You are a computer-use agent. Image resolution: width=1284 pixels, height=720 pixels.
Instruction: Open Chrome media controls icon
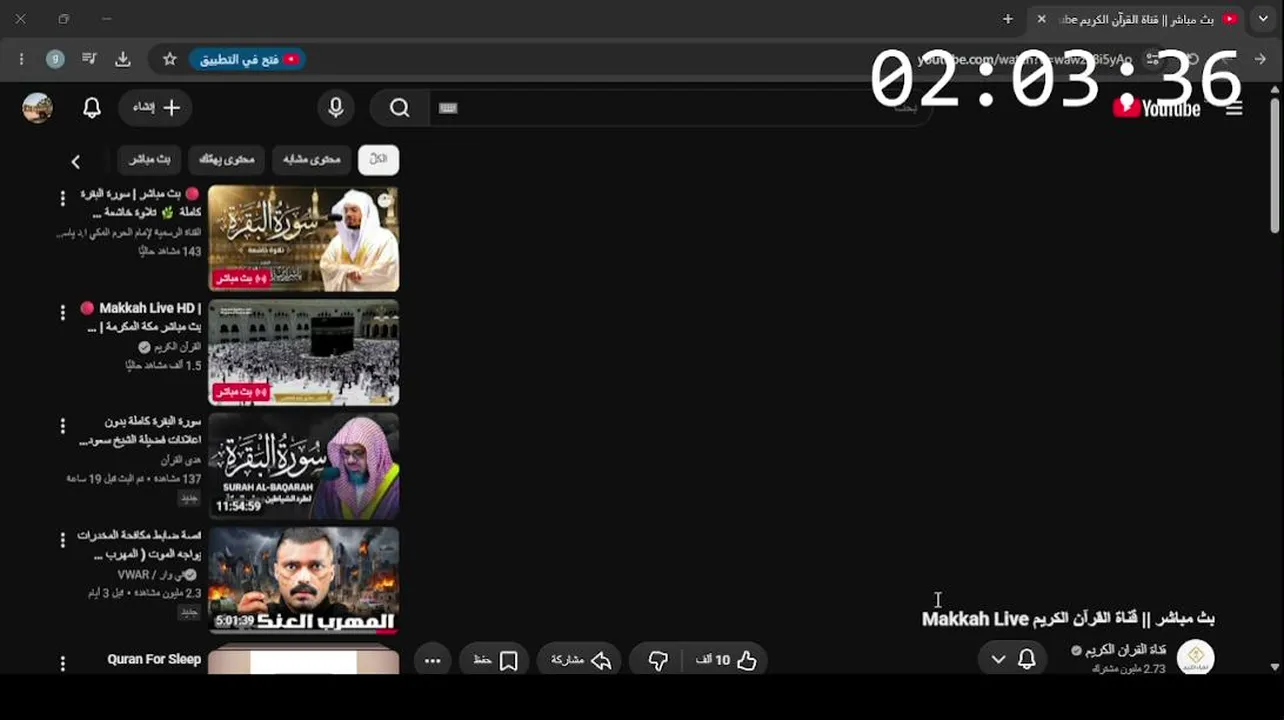click(89, 59)
